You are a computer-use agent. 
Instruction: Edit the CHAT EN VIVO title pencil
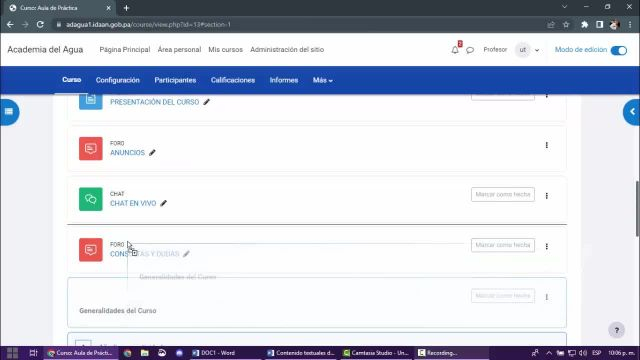coord(164,203)
